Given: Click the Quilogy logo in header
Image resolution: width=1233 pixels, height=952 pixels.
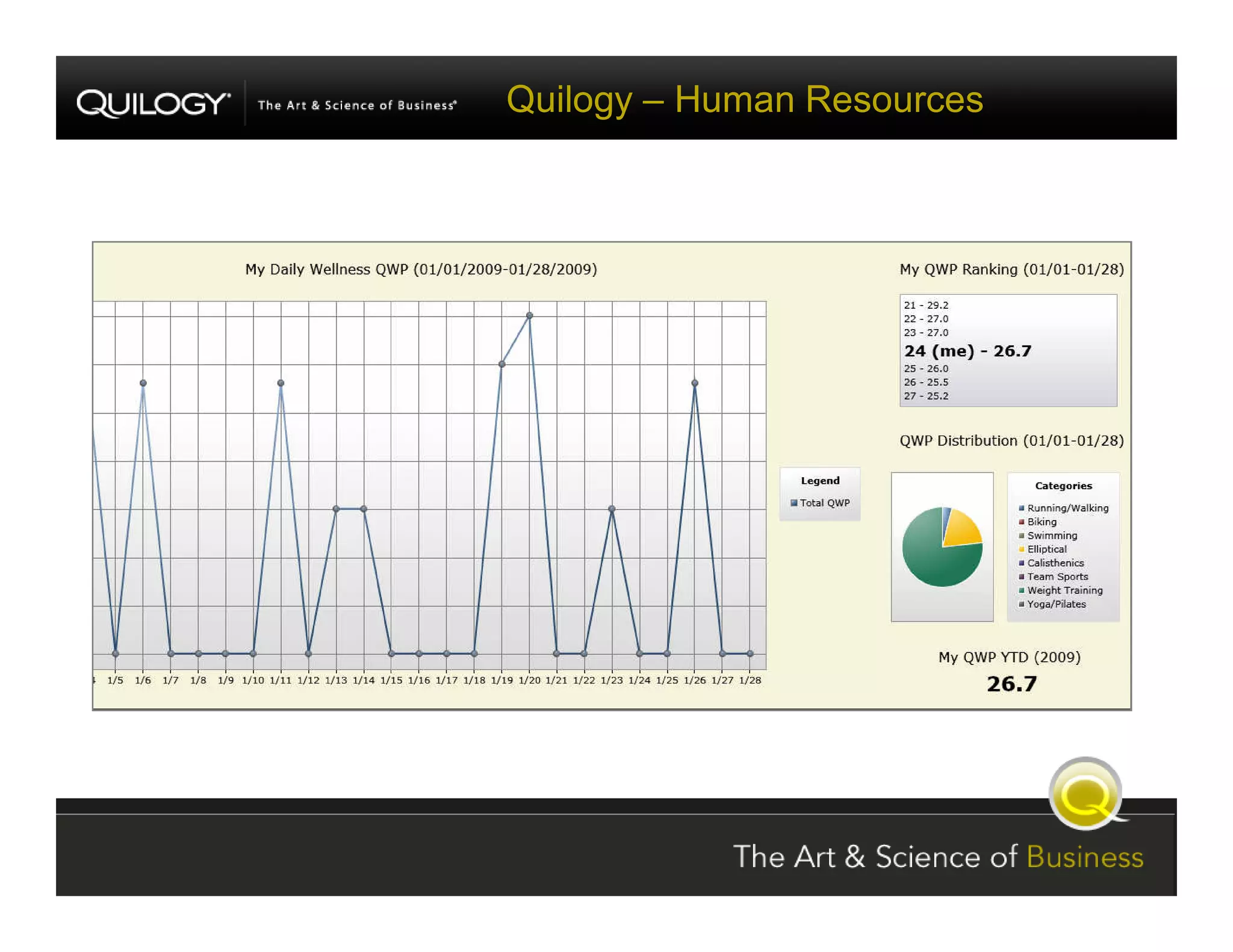Looking at the screenshot, I should click(x=153, y=104).
